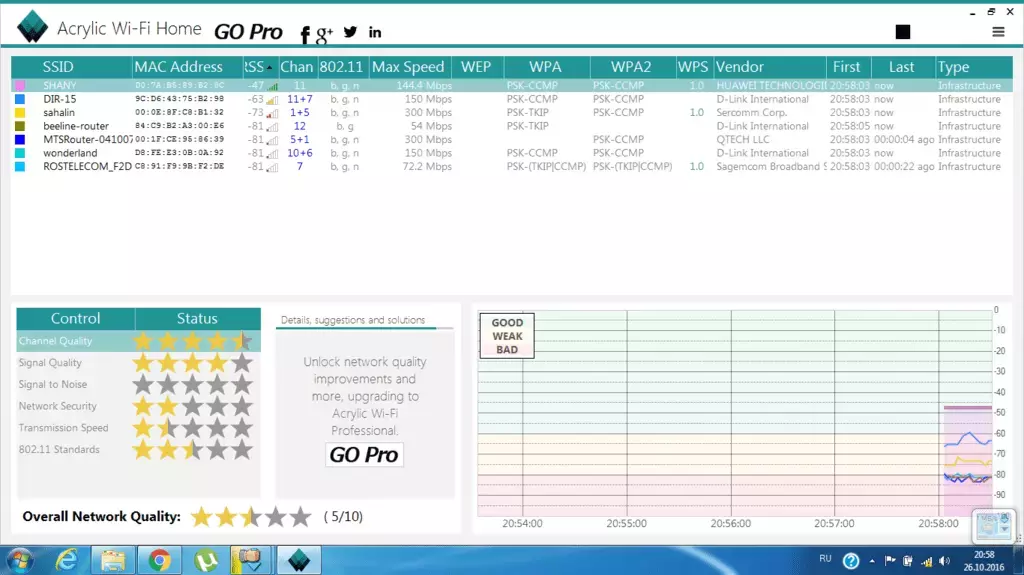
Task: Click the QTECH LLC vendor cell
Action: click(x=743, y=139)
